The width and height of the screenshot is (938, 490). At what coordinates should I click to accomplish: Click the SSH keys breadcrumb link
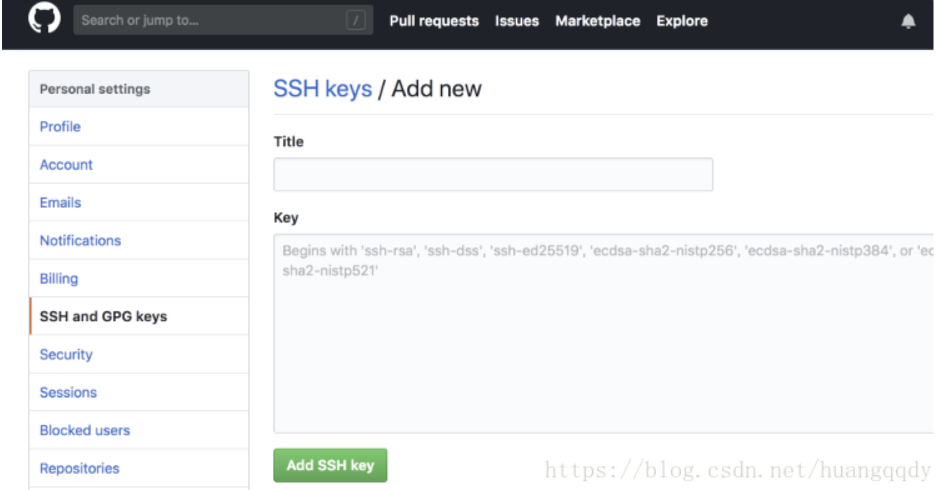pos(322,89)
